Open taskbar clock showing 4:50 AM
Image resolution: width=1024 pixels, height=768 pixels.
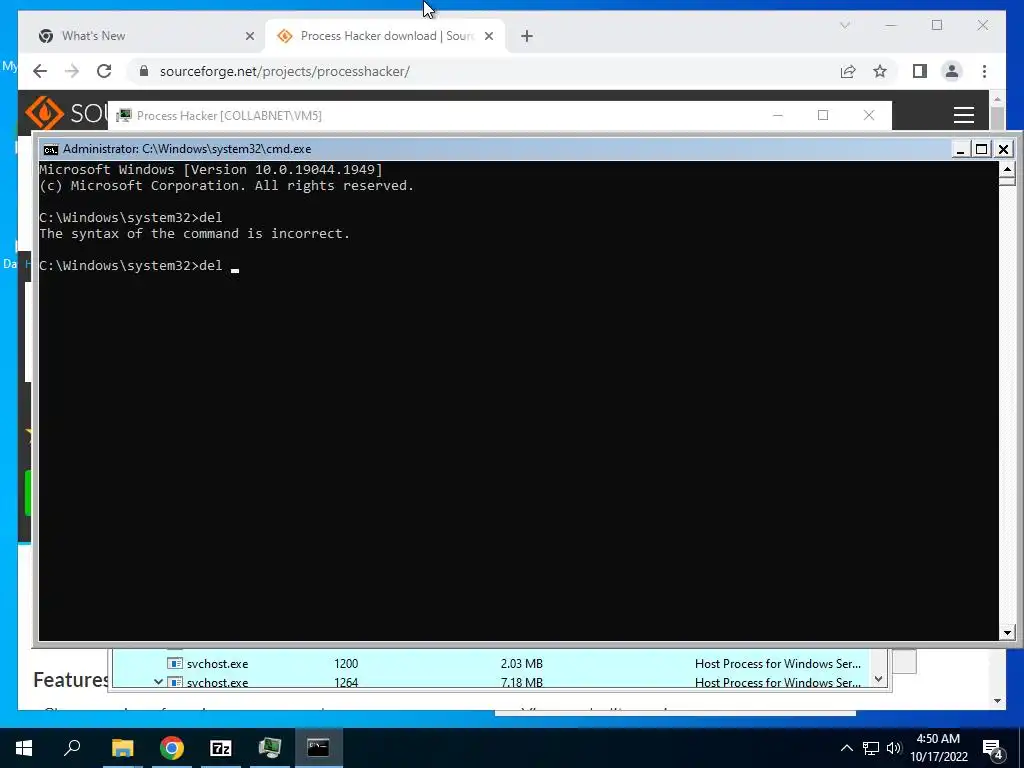[938, 748]
